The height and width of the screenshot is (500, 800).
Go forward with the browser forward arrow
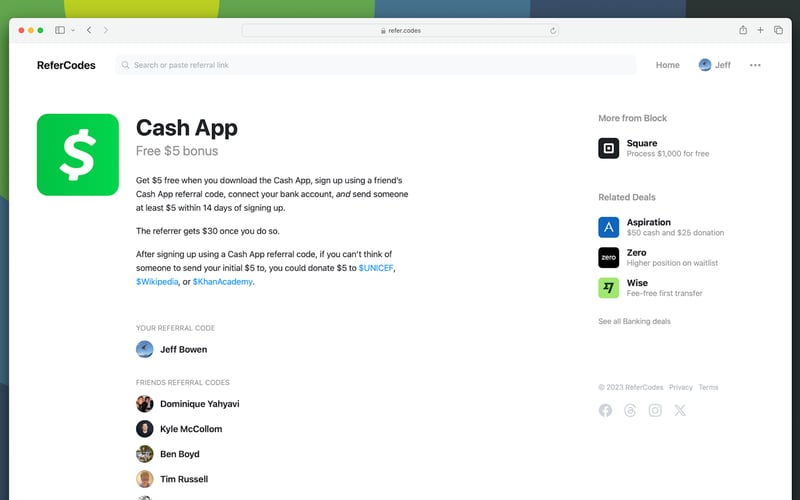[x=106, y=30]
